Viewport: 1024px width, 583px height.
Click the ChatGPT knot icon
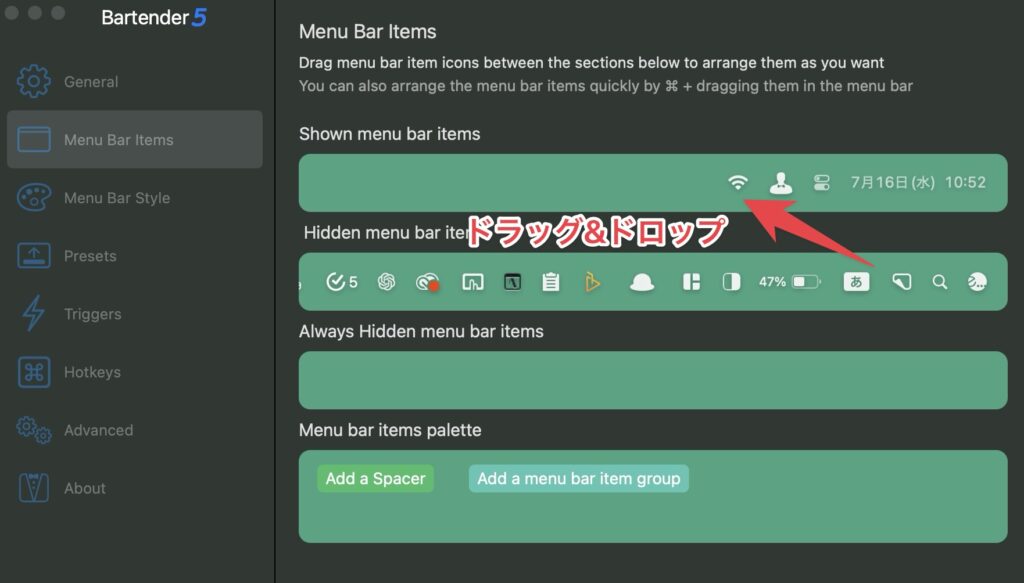(387, 281)
